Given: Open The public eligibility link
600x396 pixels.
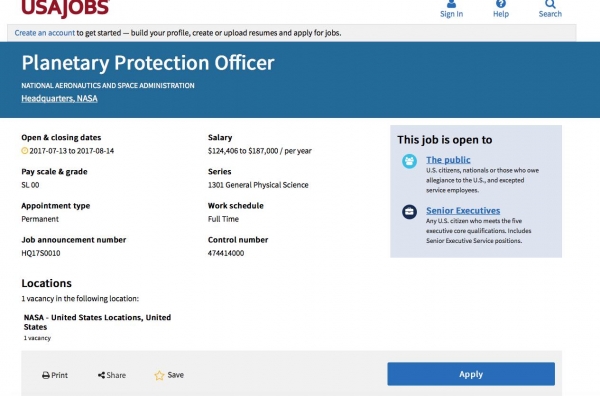Looking at the screenshot, I should (448, 160).
